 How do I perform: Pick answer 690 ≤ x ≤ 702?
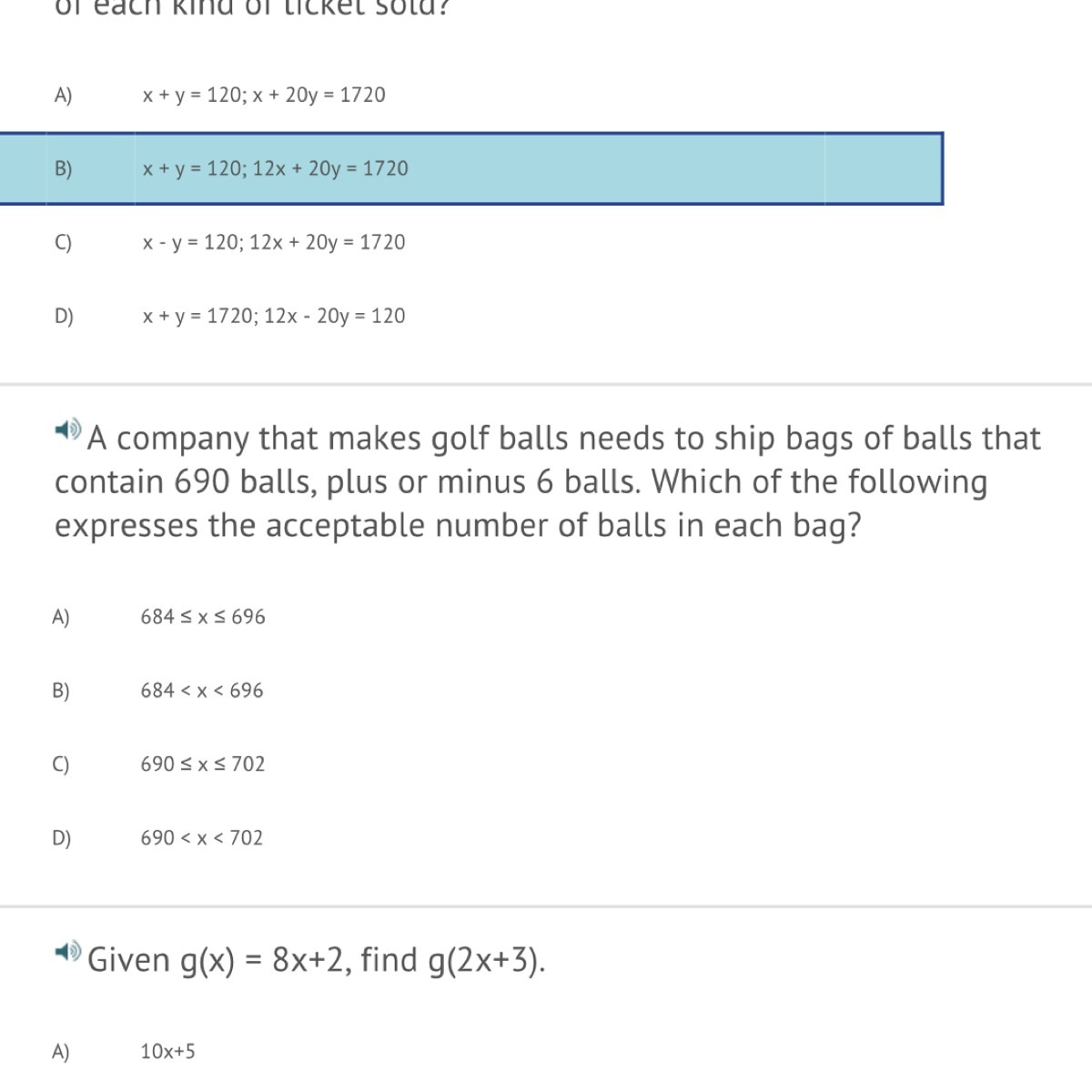pos(203,764)
